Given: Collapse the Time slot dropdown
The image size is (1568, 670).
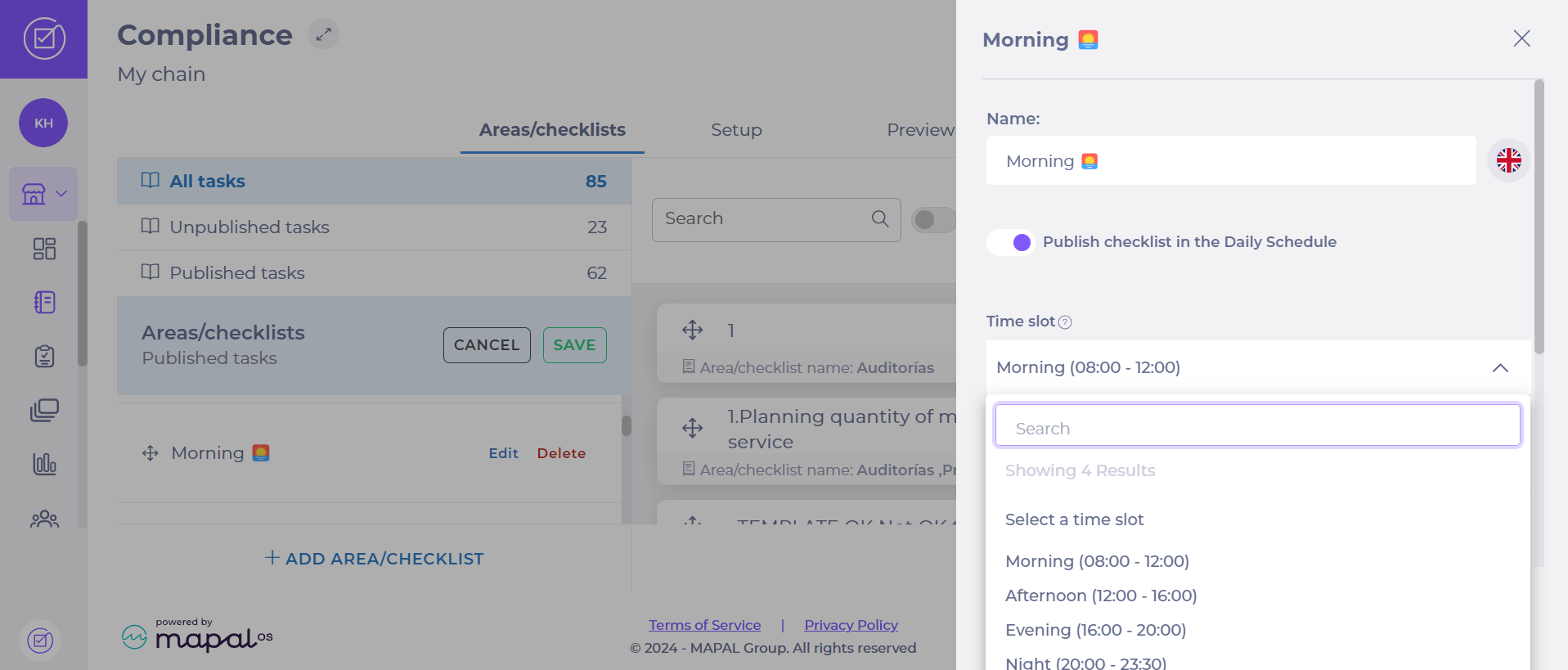Looking at the screenshot, I should tap(1500, 368).
